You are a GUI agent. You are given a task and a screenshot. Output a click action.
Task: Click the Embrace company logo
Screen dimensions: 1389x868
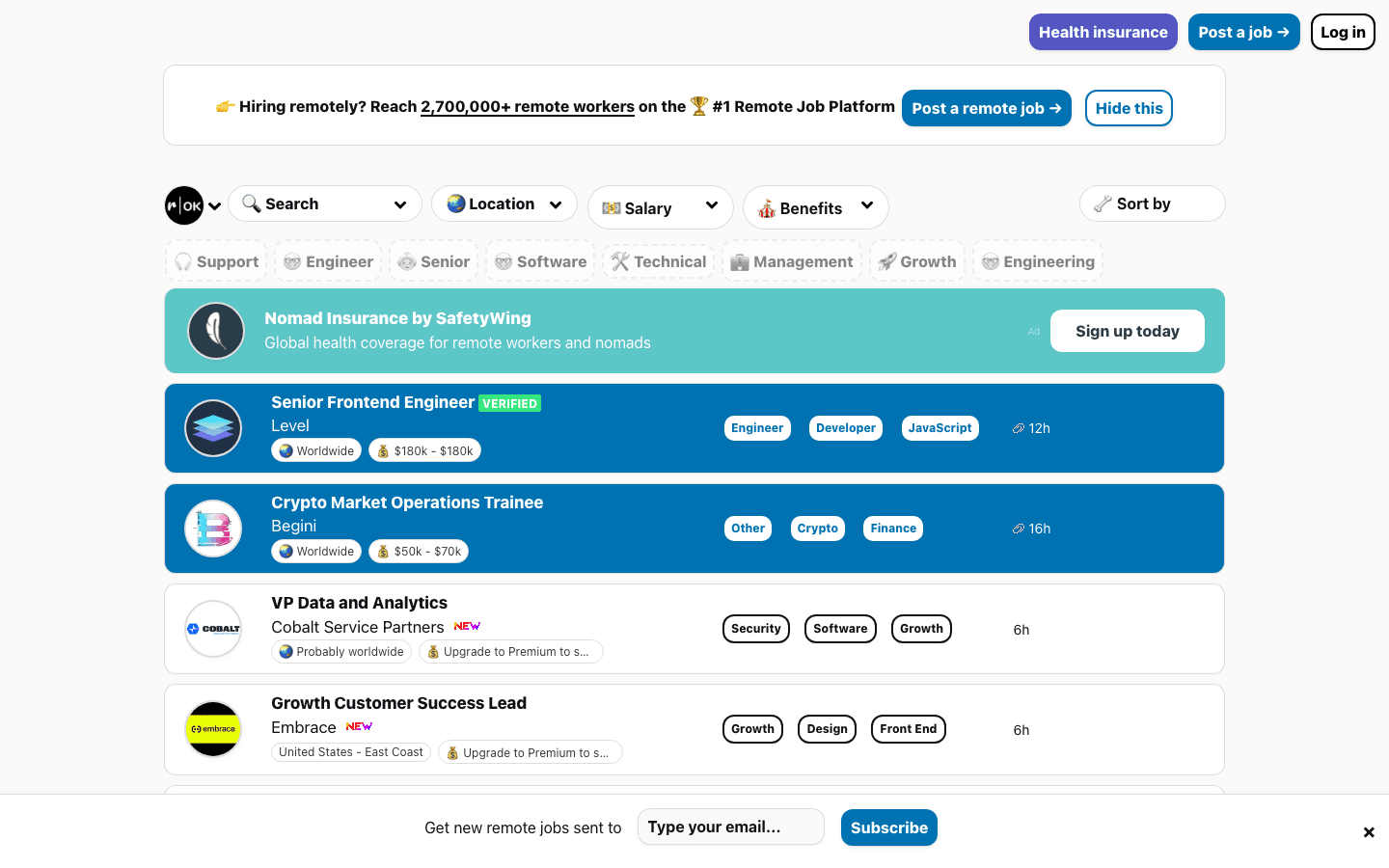213,729
